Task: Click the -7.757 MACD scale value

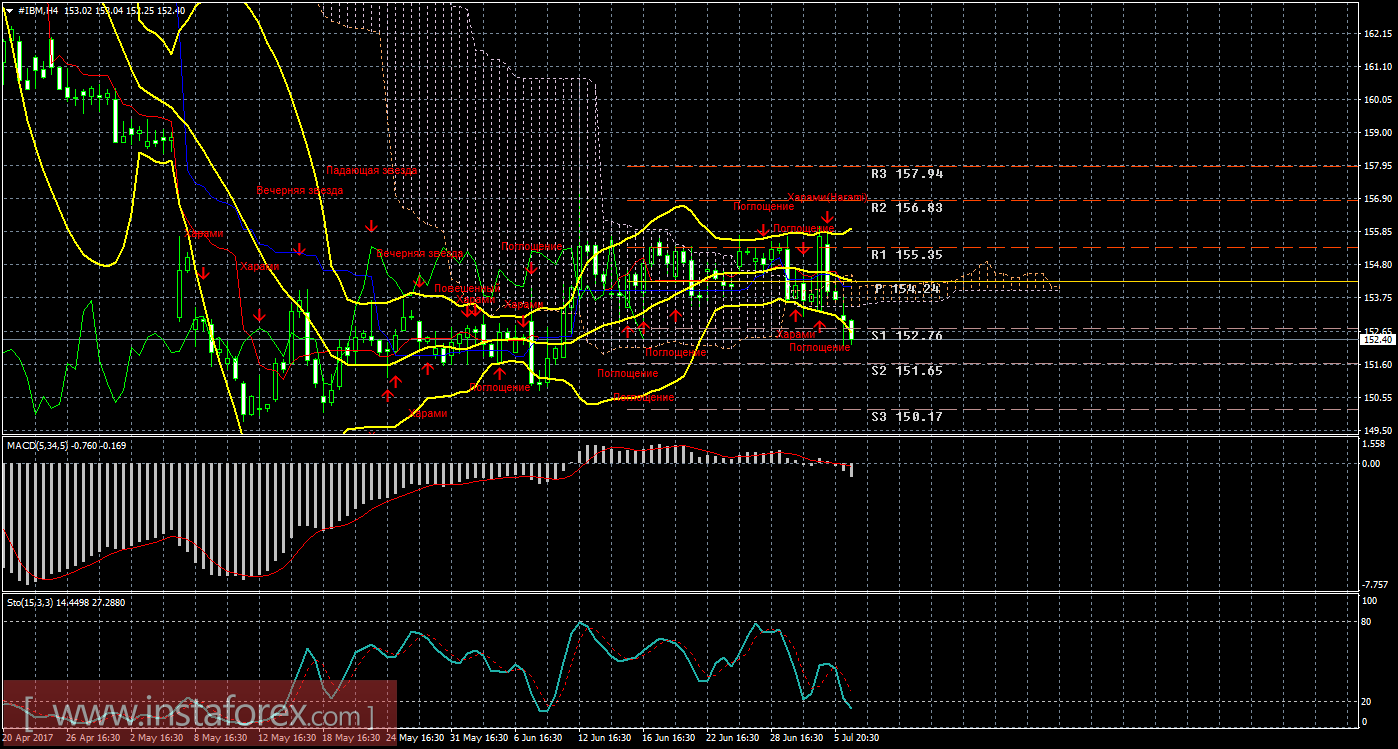Action: [1376, 584]
